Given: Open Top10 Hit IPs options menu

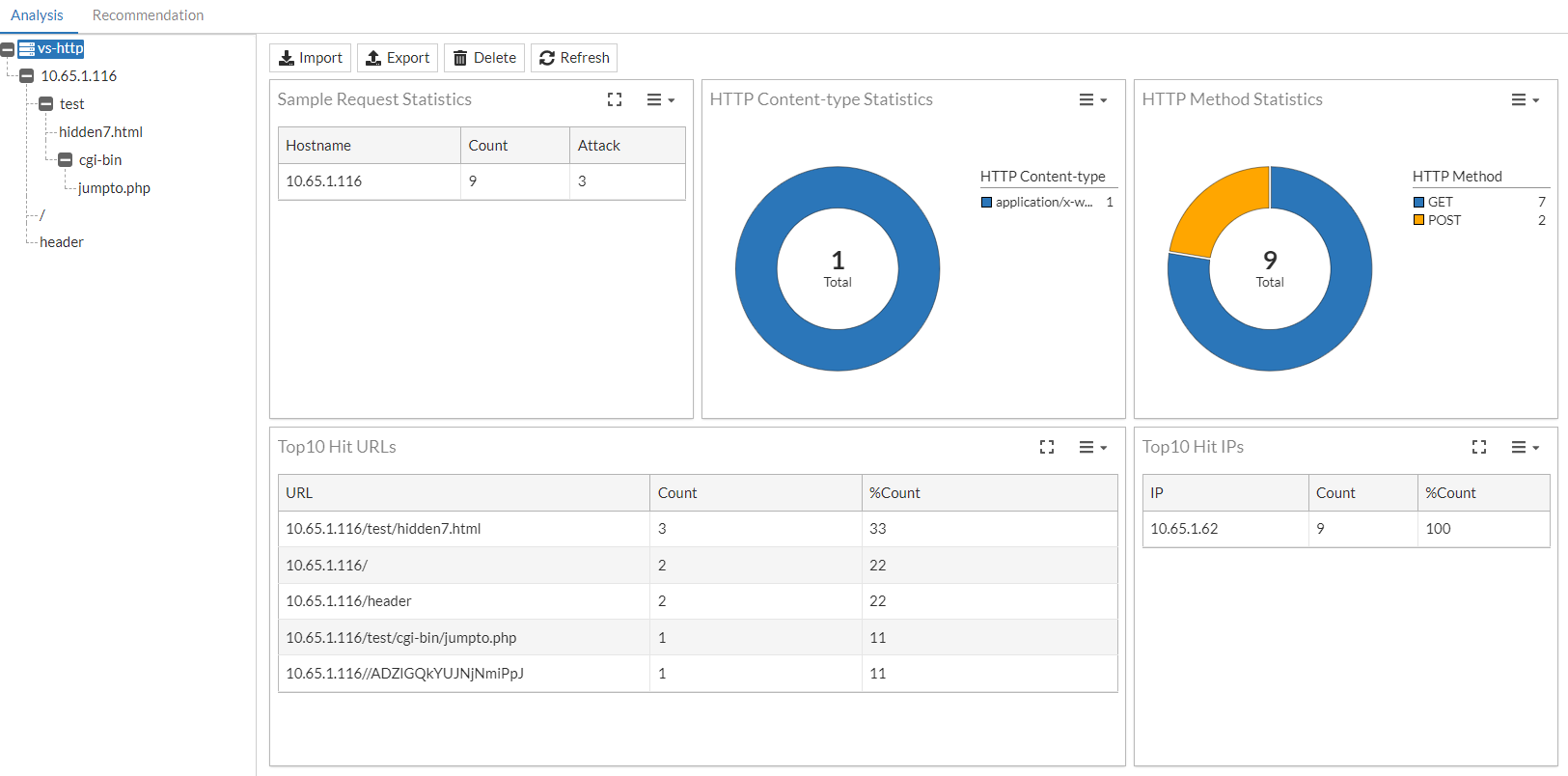Looking at the screenshot, I should pyautogui.click(x=1525, y=447).
